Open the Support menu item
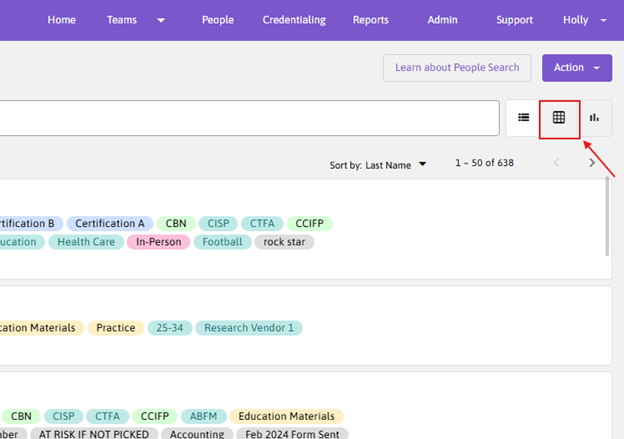The image size is (624, 439). tap(514, 20)
